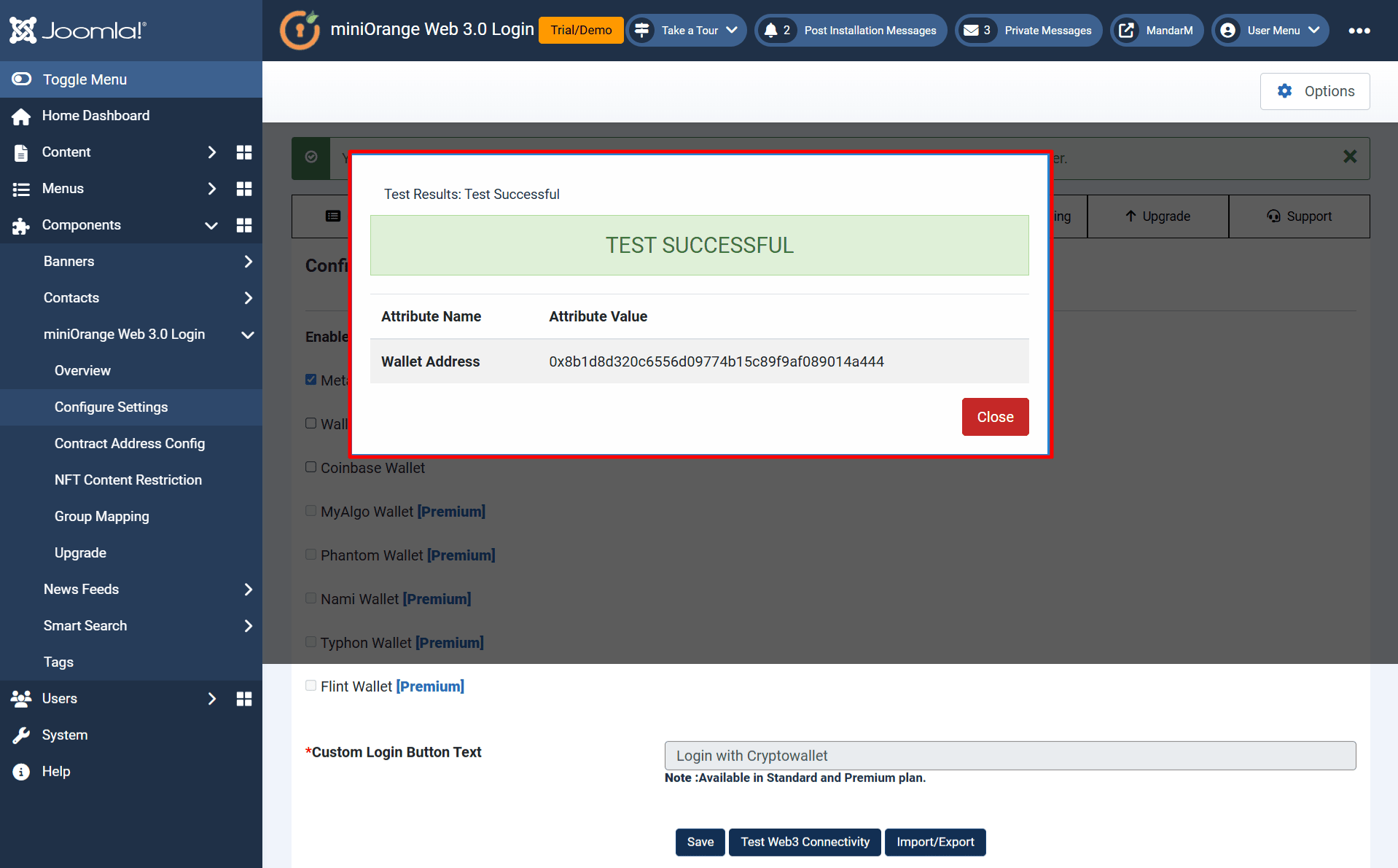
Task: Click the three-dots more menu icon
Action: [1359, 31]
